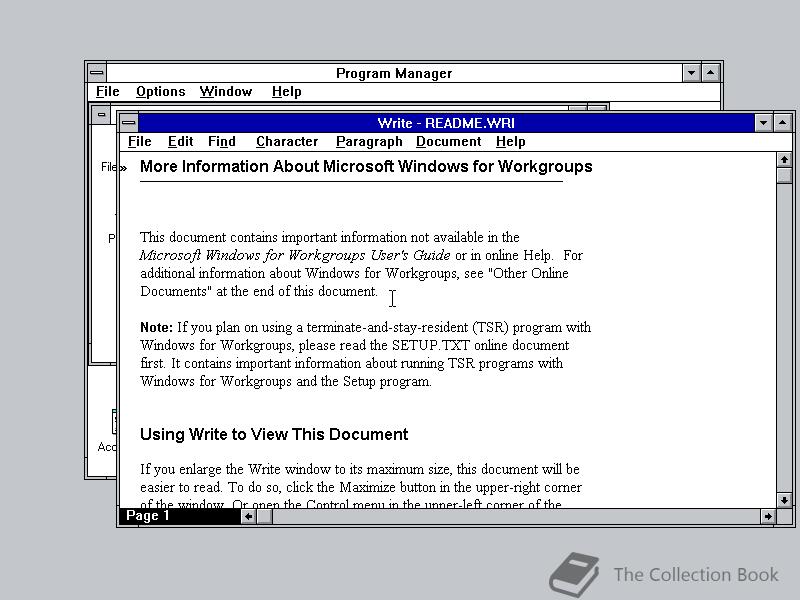Image resolution: width=800 pixels, height=600 pixels.
Task: Click the Page 1 status indicator
Action: pos(180,516)
